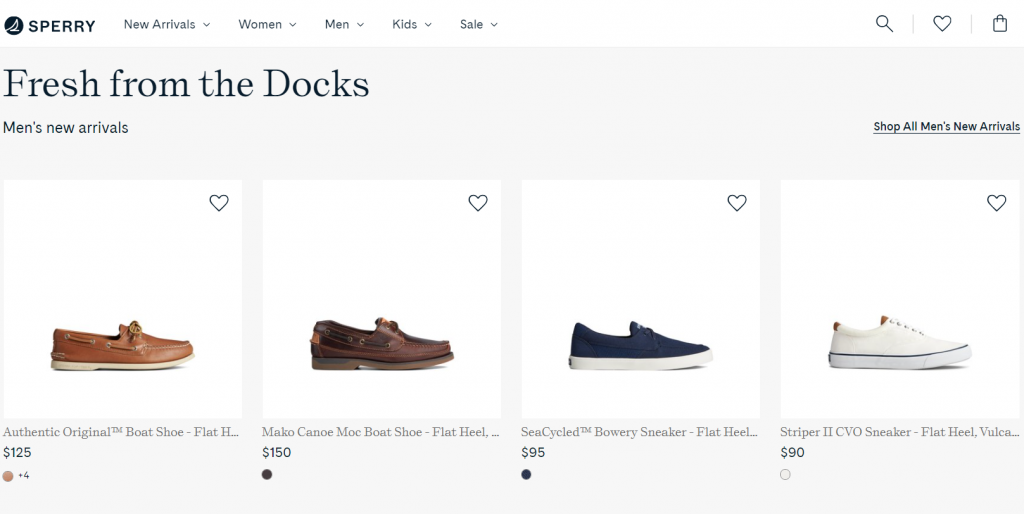This screenshot has width=1024, height=514.
Task: Open the Kids menu
Action: 412,24
